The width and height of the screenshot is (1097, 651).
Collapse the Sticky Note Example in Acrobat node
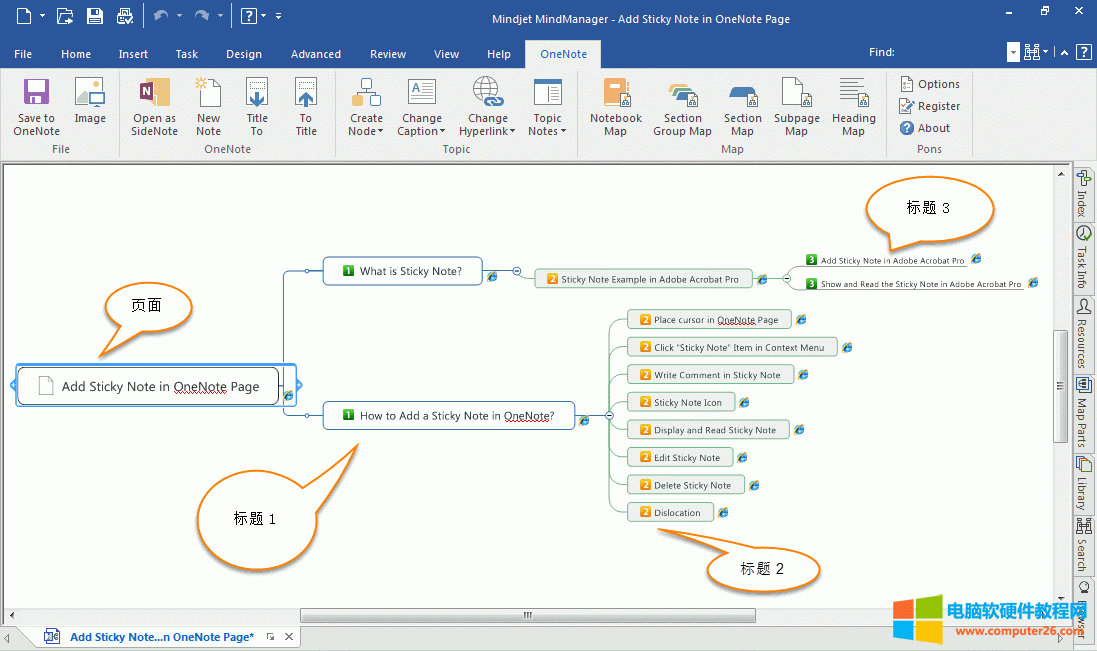pos(786,279)
